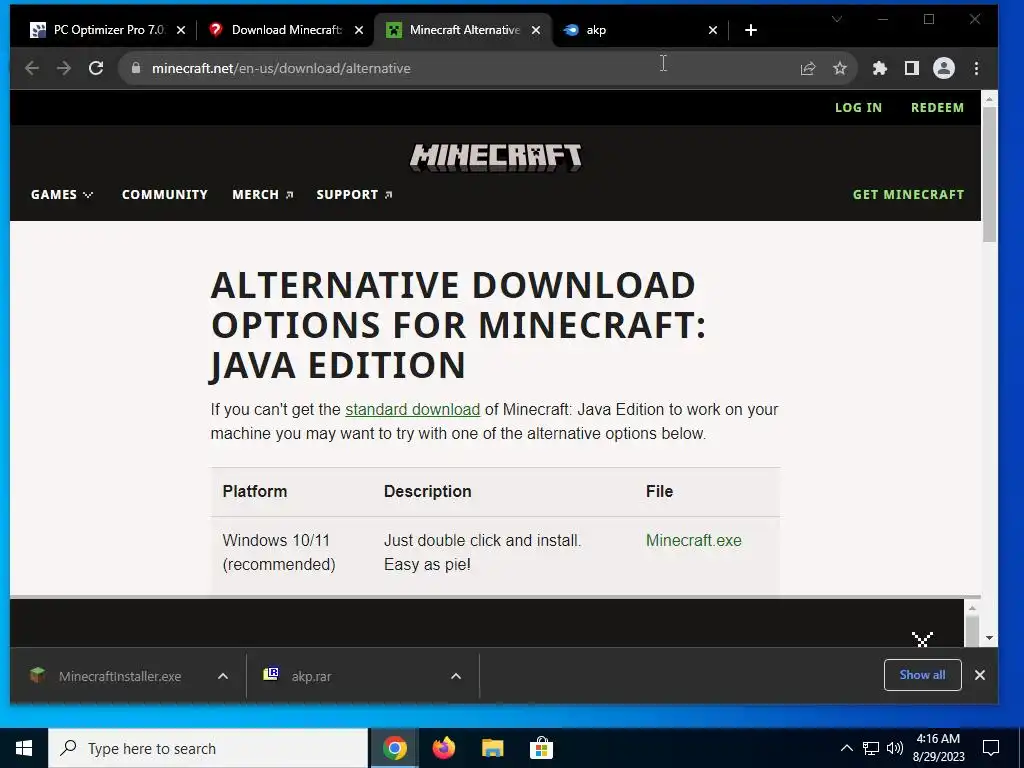1024x768 pixels.
Task: Click the volume speaker tray icon
Action: (895, 748)
